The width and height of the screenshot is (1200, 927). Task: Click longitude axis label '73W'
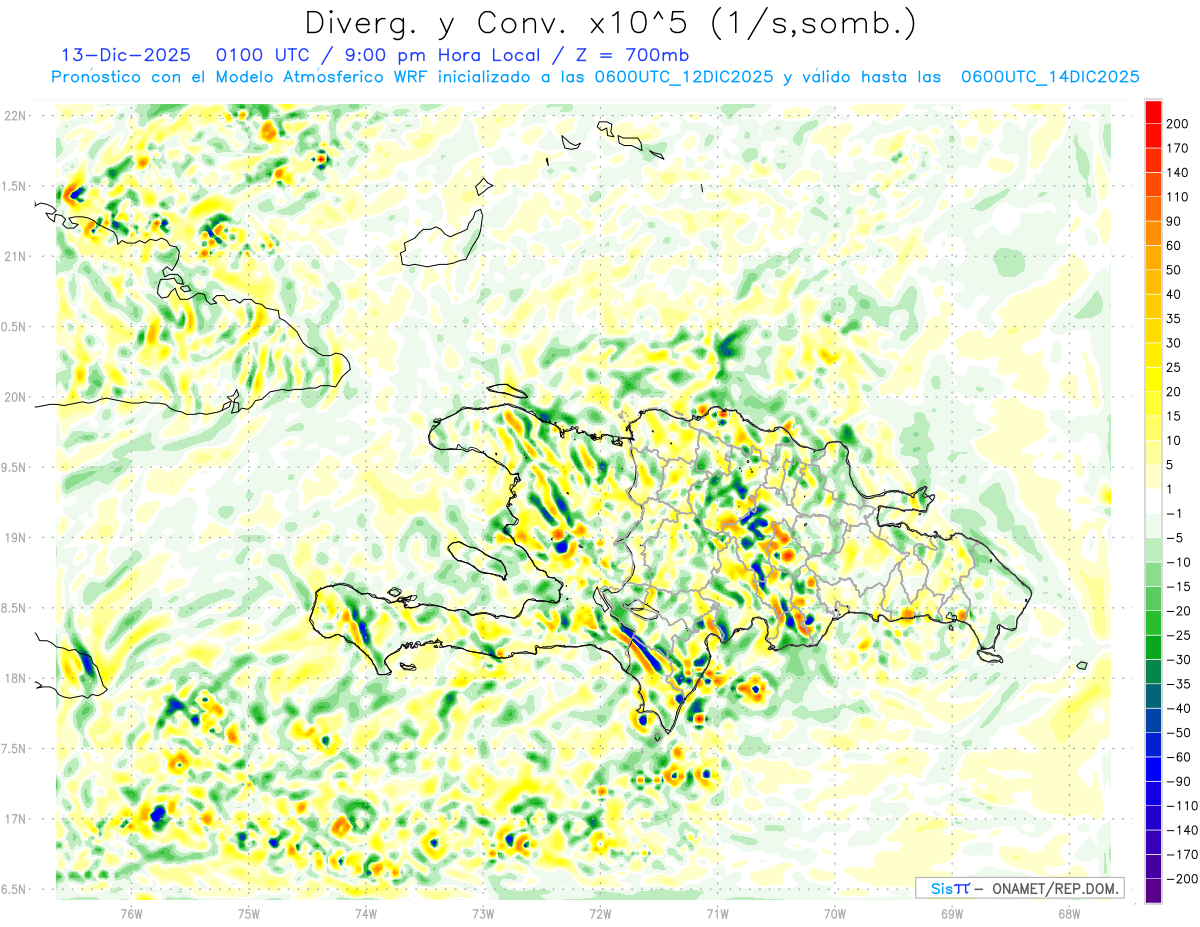pyautogui.click(x=483, y=913)
